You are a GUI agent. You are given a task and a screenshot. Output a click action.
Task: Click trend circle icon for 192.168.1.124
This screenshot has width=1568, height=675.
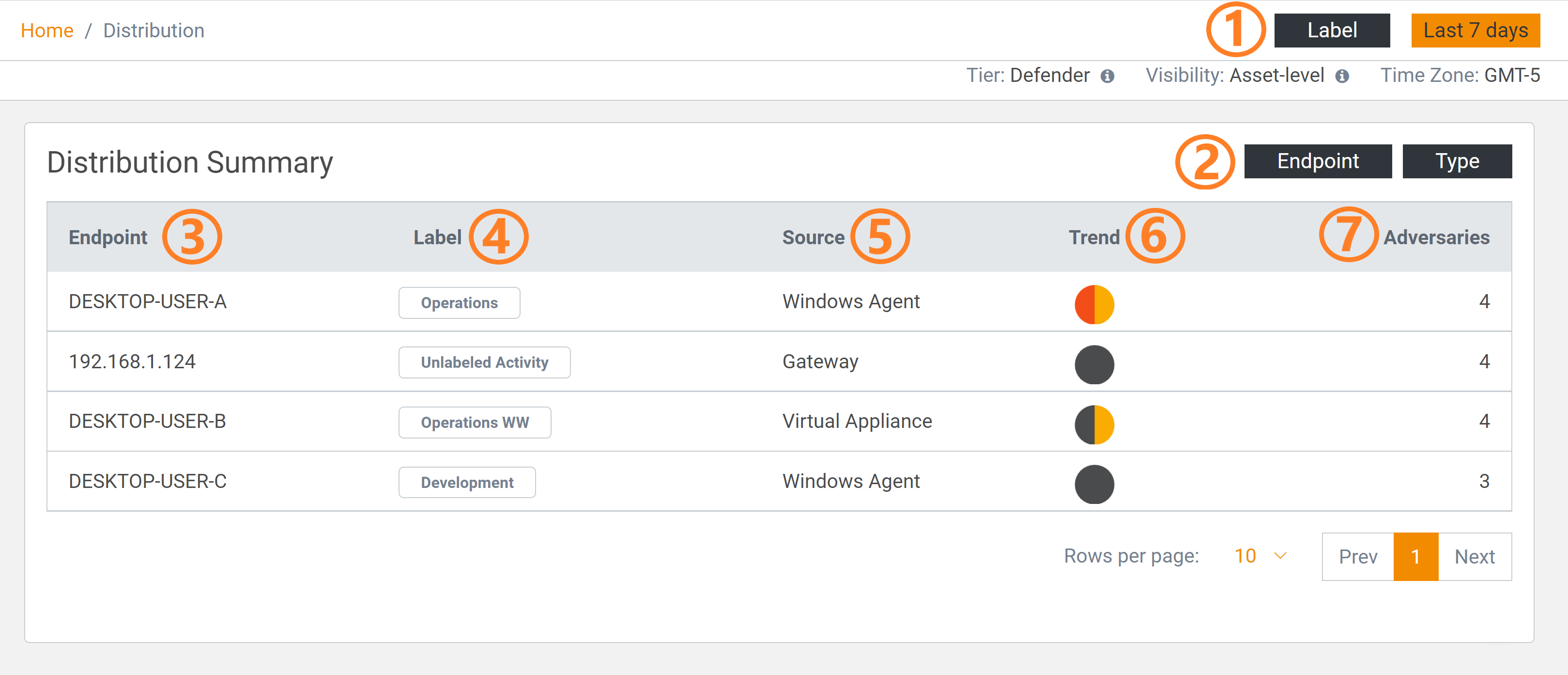point(1094,364)
